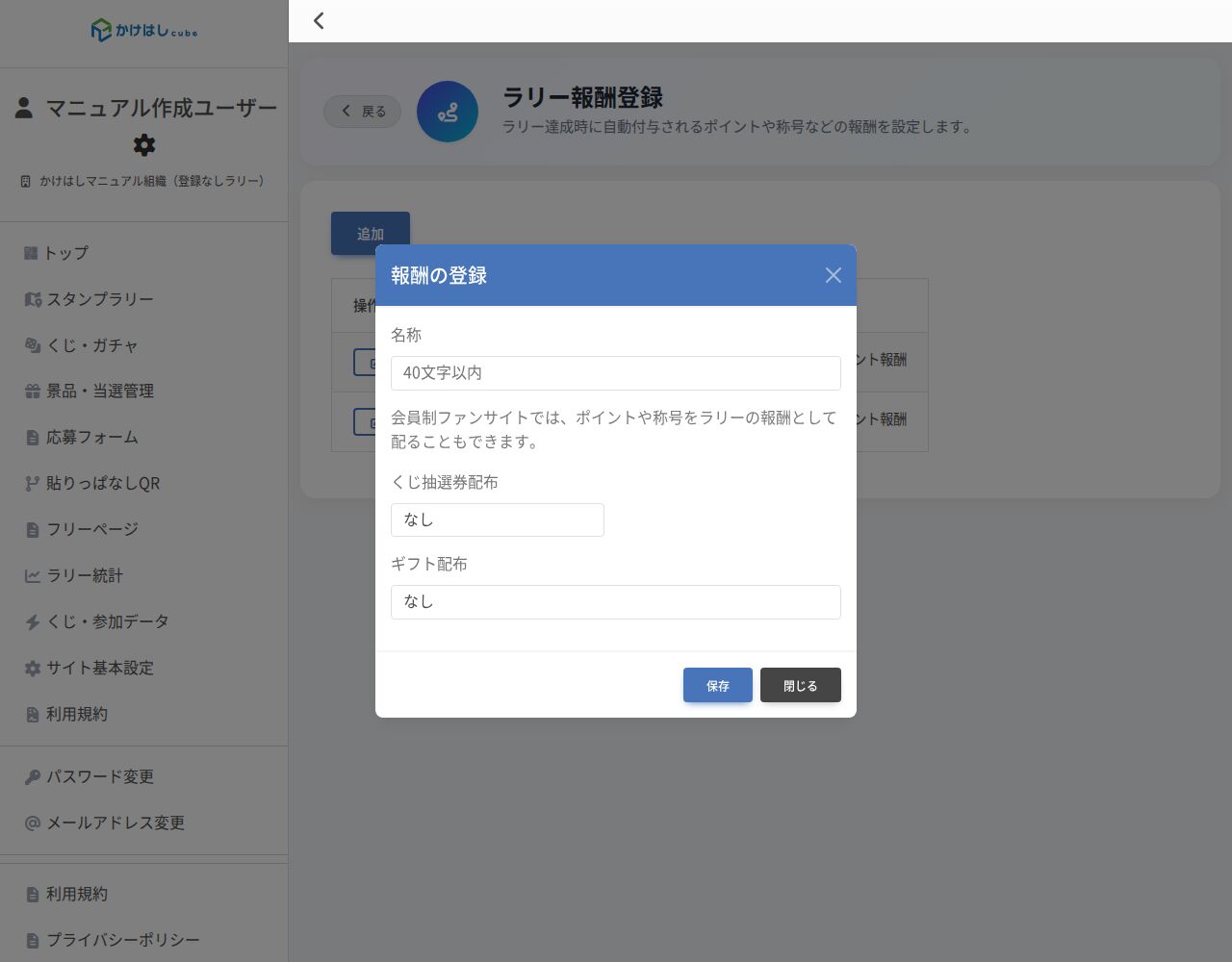This screenshot has width=1232, height=962.
Task: Click the ギフト配布 label
Action: 429,565
